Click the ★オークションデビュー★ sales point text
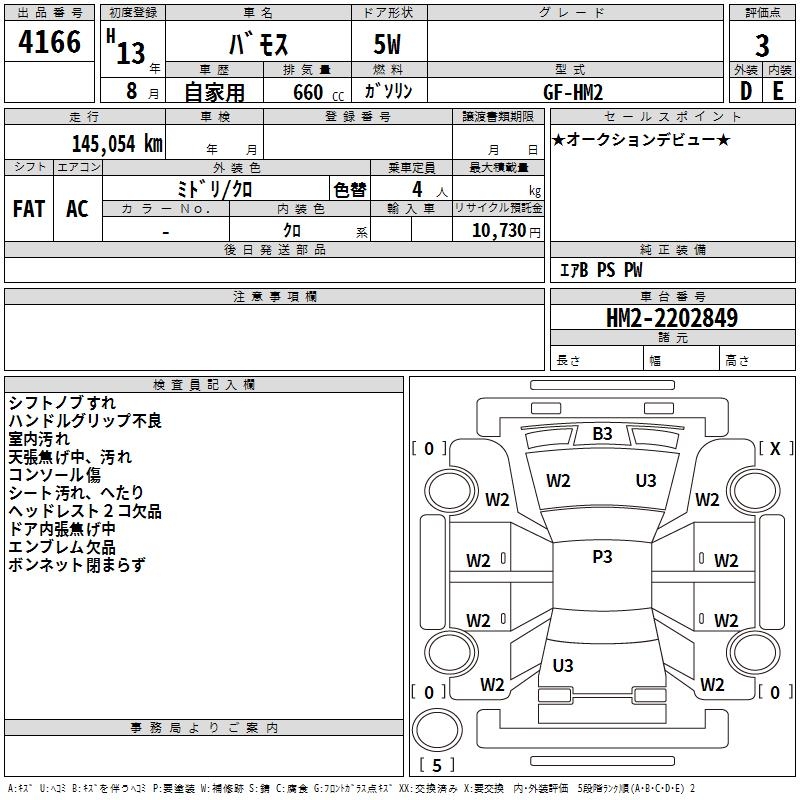 pos(641,140)
